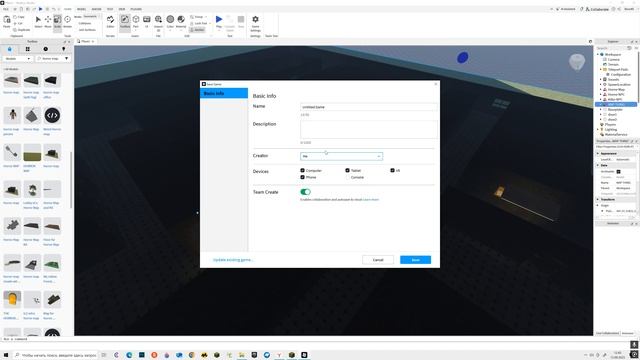Select the Select tool in ribbon
The image size is (640, 360).
point(38,22)
